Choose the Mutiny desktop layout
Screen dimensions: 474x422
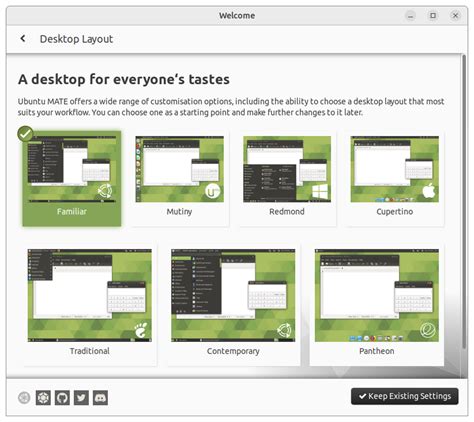point(179,178)
